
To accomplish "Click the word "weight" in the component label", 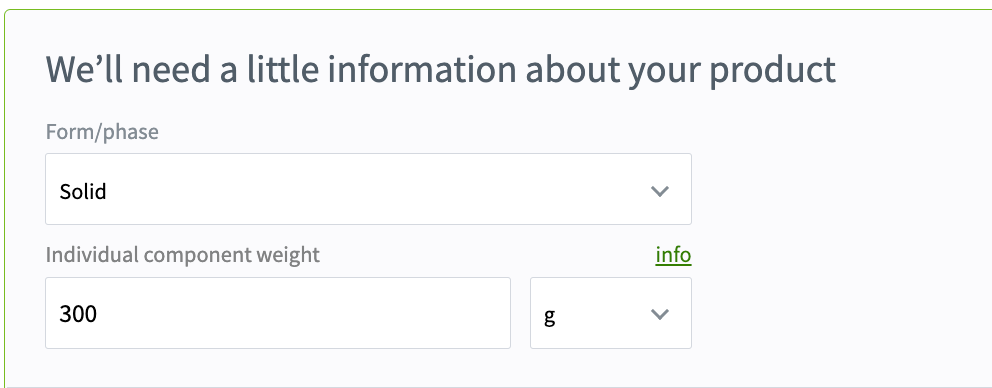I will click(288, 256).
